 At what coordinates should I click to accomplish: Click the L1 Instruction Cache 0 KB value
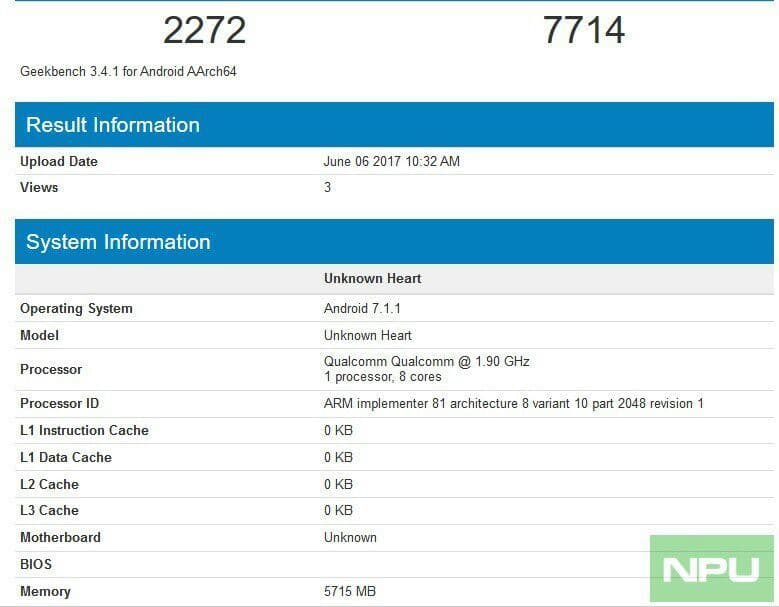338,430
